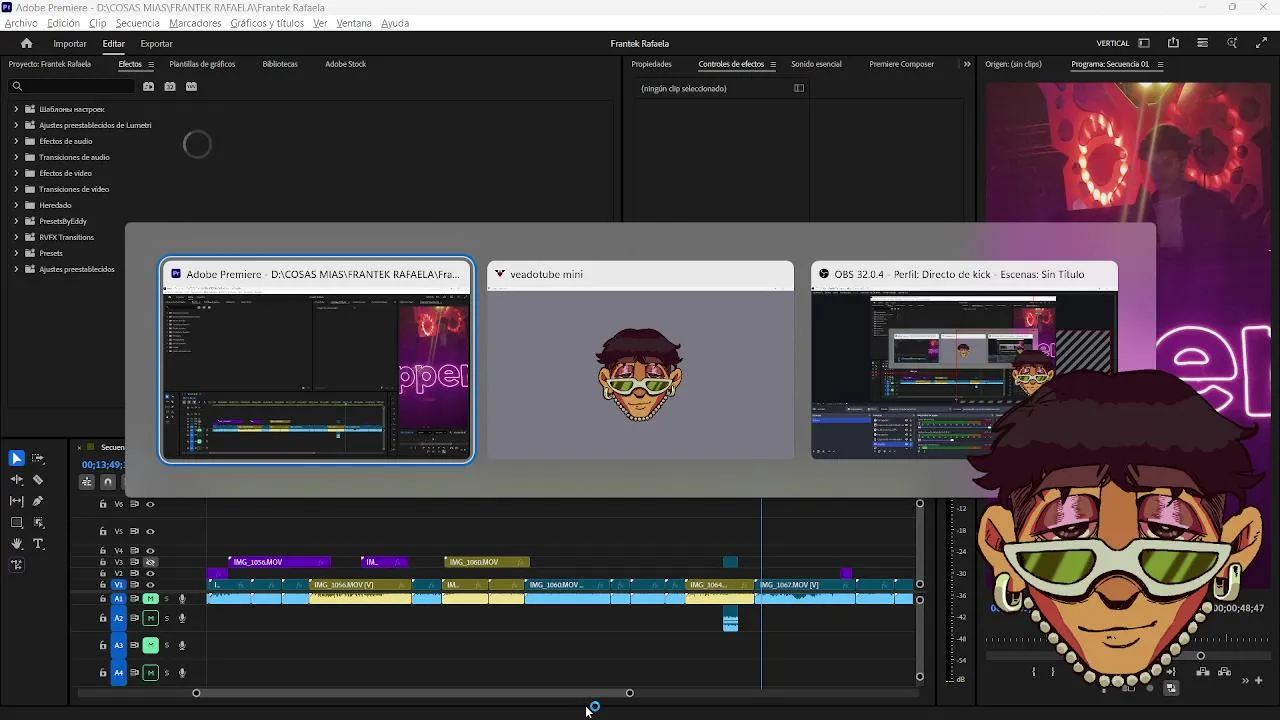Open the Workspaces layout icon
1280x720 pixels.
pos(1144,43)
